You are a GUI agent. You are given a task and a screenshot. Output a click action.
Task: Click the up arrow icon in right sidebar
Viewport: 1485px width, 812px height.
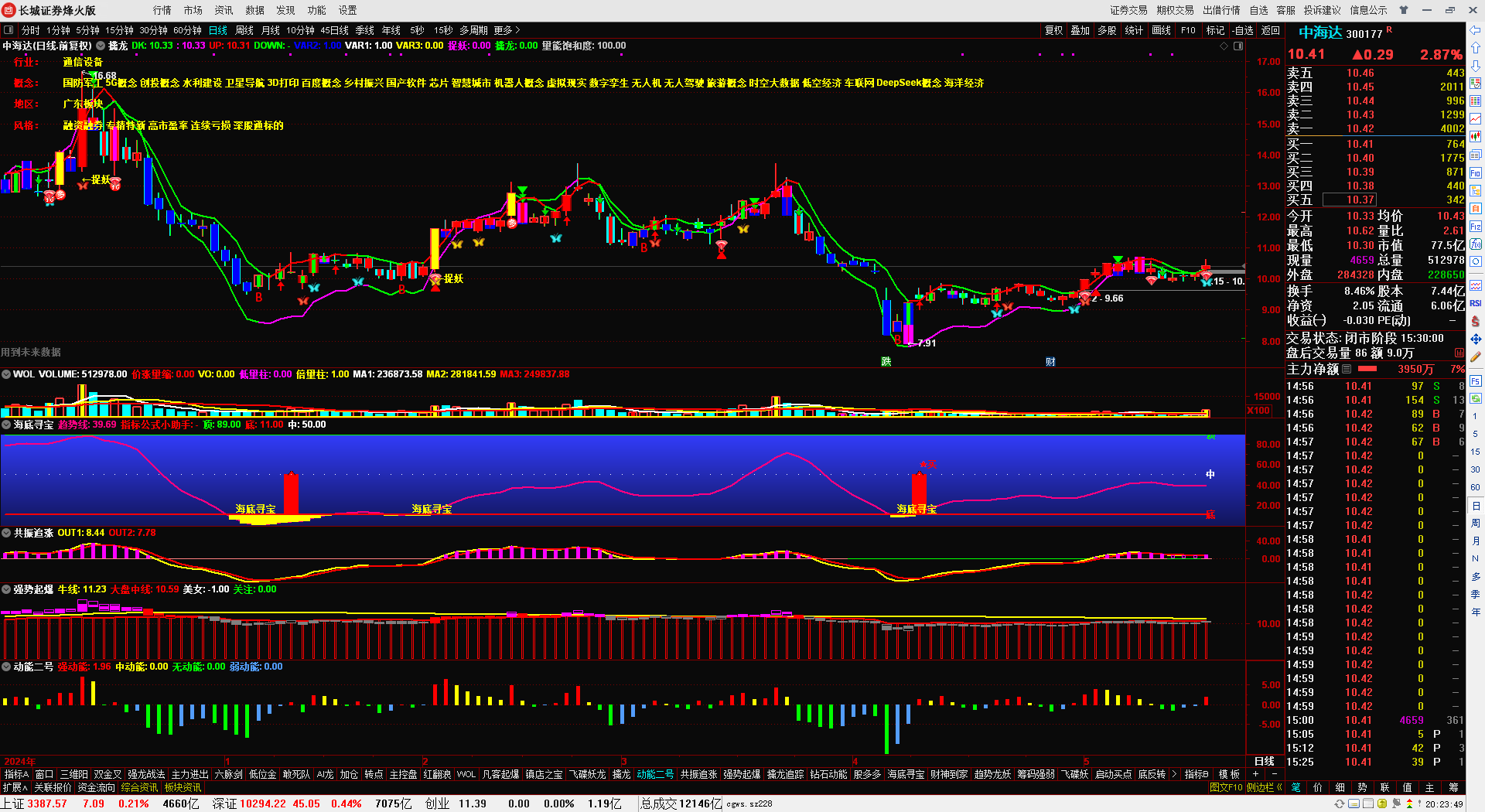[x=1476, y=48]
